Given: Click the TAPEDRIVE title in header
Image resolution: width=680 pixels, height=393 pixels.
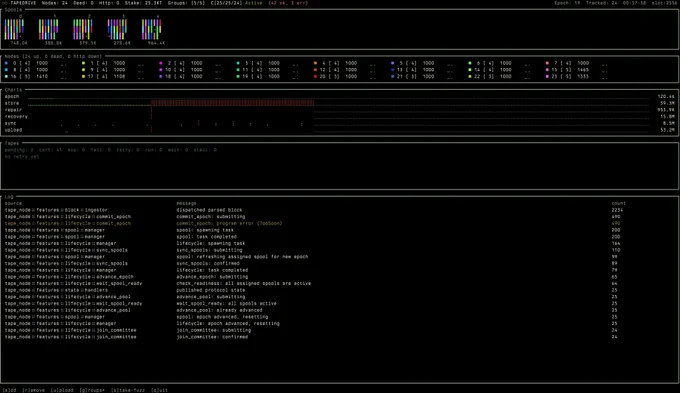Looking at the screenshot, I should point(23,3).
